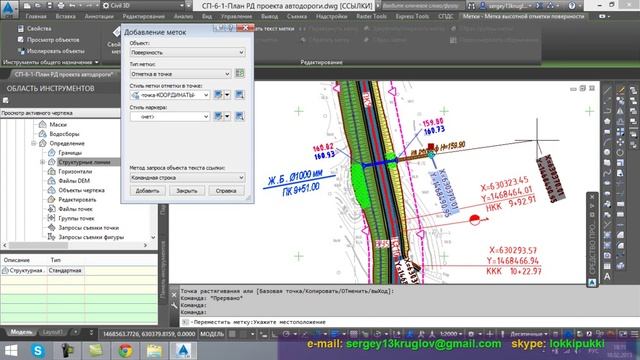Open the 'Civil 3D' workspace dropdown
The width and height of the screenshot is (640, 360).
point(143,6)
